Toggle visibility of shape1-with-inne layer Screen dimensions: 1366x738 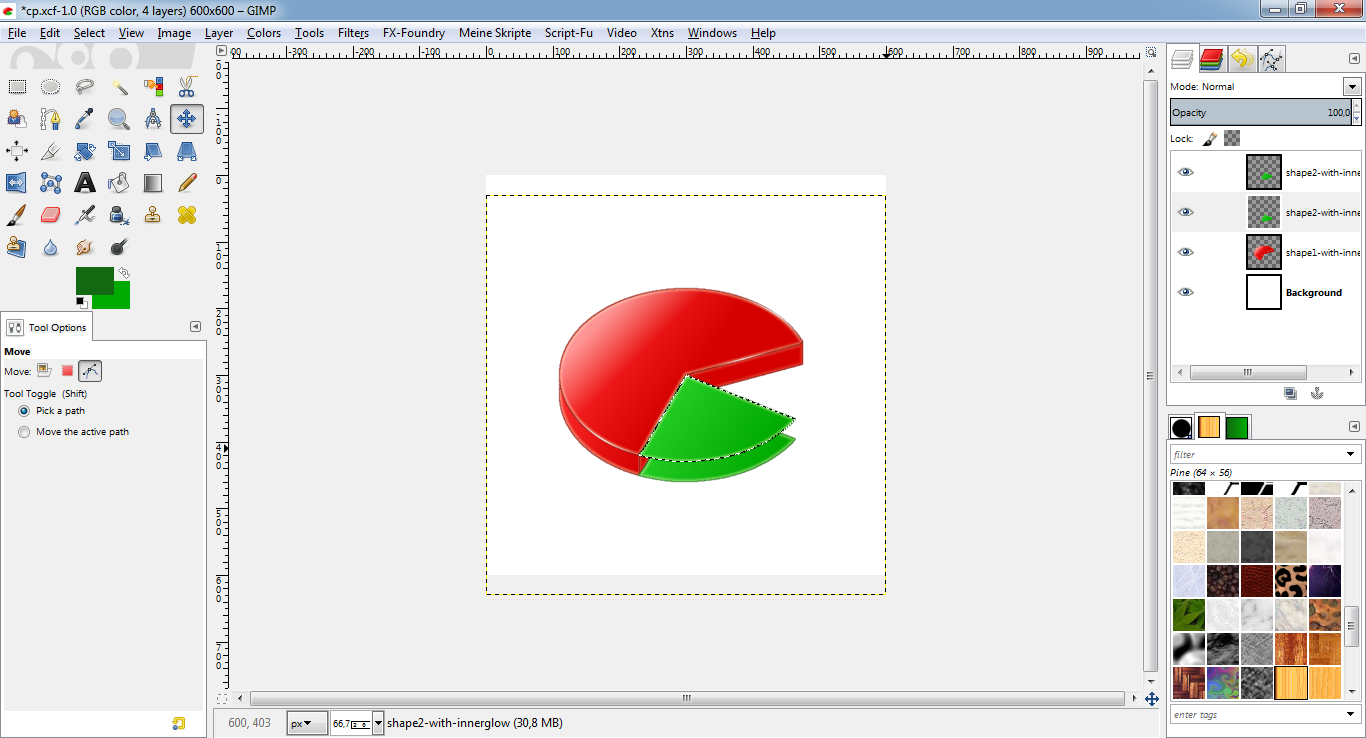point(1185,252)
